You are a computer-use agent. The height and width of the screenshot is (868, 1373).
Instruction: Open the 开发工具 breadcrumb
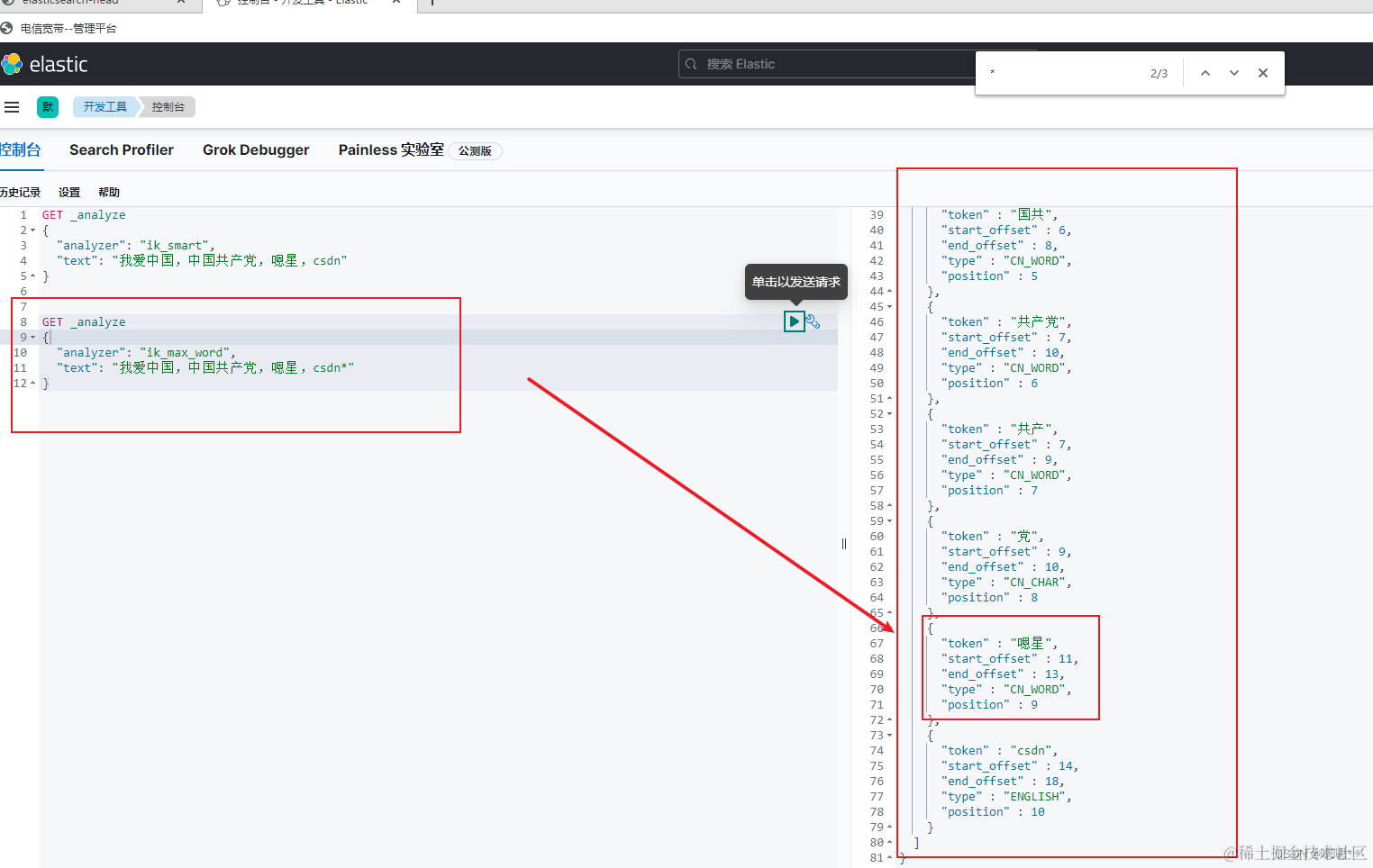[105, 107]
